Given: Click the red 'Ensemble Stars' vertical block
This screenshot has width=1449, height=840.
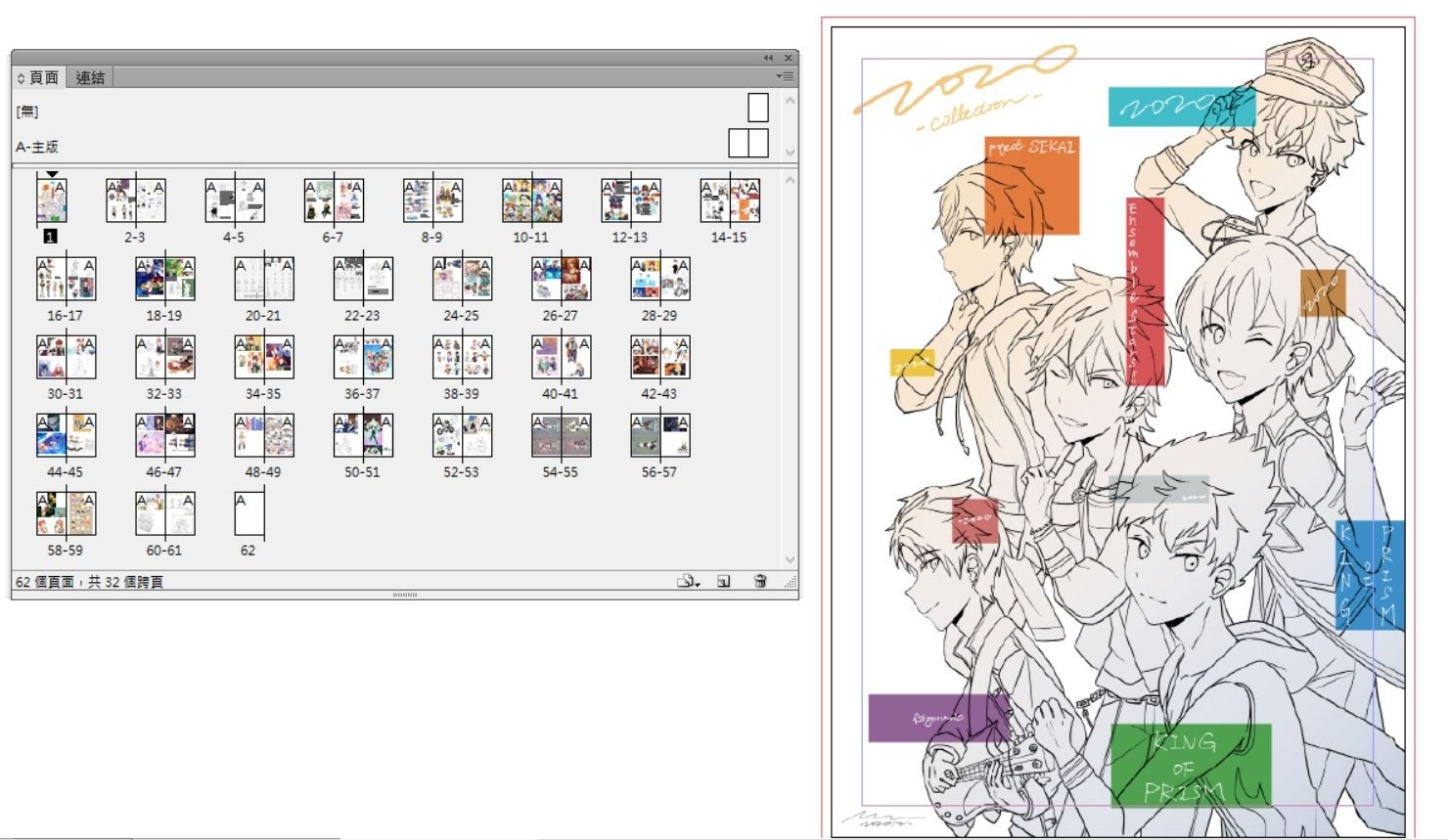Looking at the screenshot, I should click(1145, 291).
